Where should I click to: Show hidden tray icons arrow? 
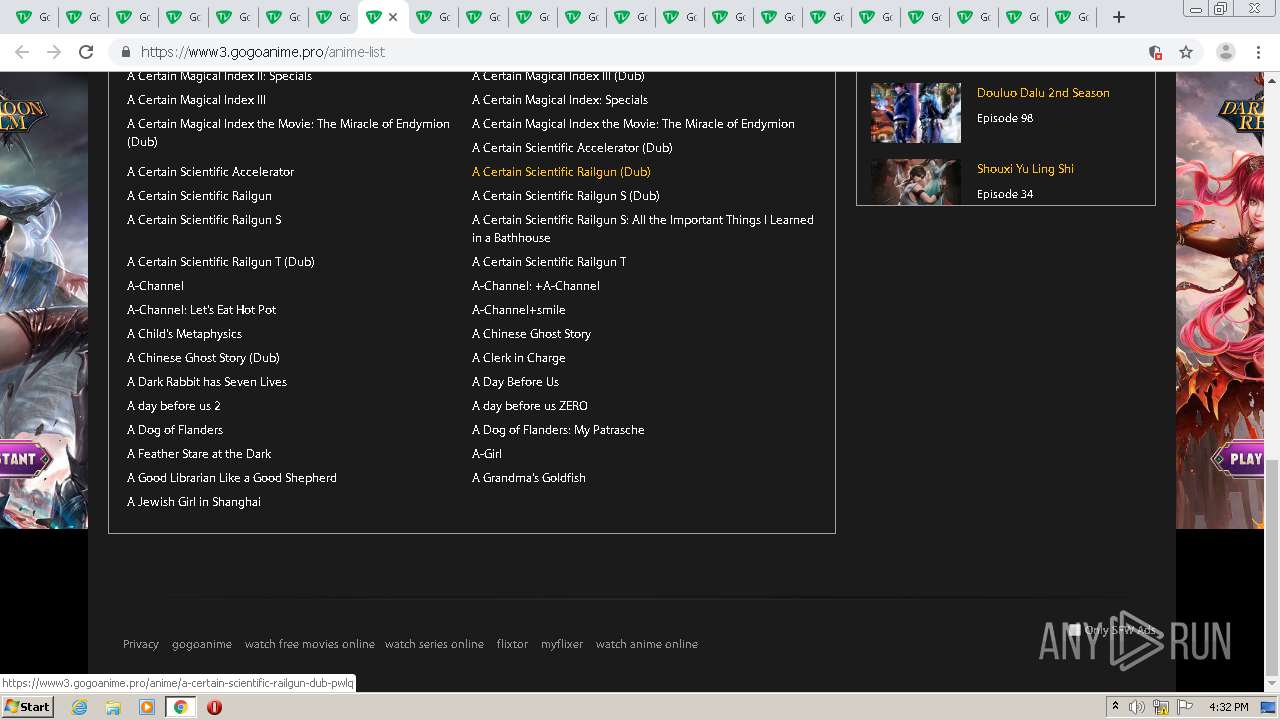tap(1115, 706)
